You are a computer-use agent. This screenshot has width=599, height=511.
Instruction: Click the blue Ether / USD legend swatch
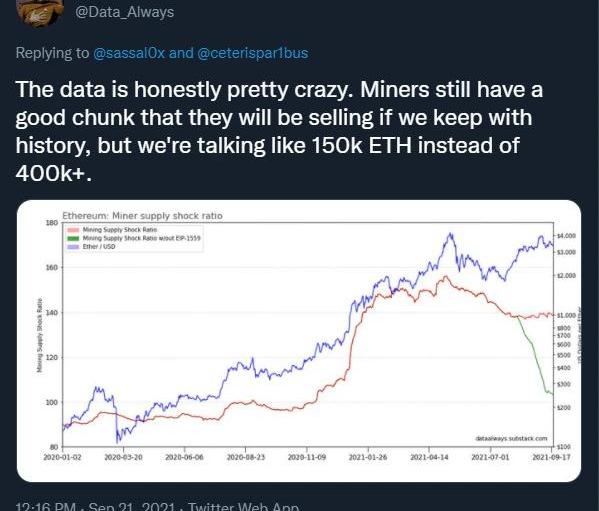tap(73, 247)
